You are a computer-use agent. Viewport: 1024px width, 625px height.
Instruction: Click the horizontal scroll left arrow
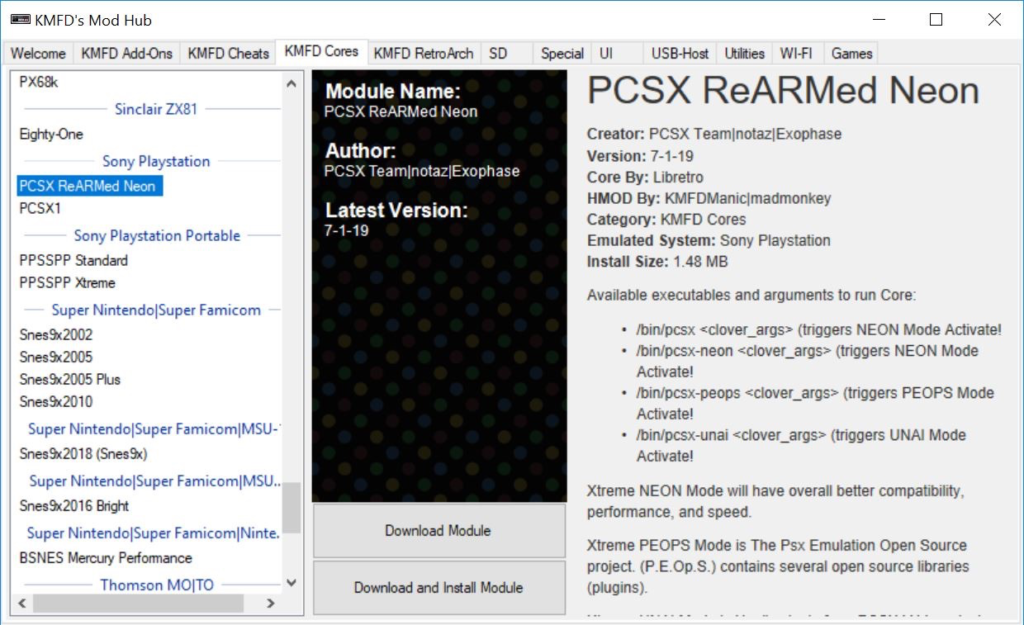pyautogui.click(x=23, y=603)
